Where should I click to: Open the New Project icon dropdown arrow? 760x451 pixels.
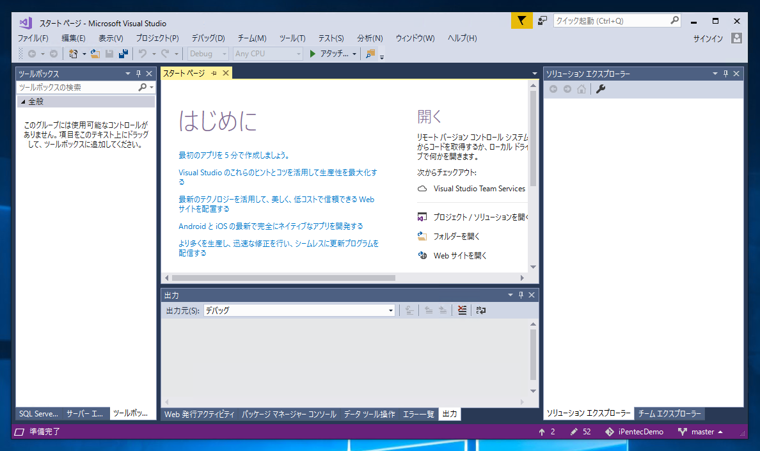tap(84, 54)
